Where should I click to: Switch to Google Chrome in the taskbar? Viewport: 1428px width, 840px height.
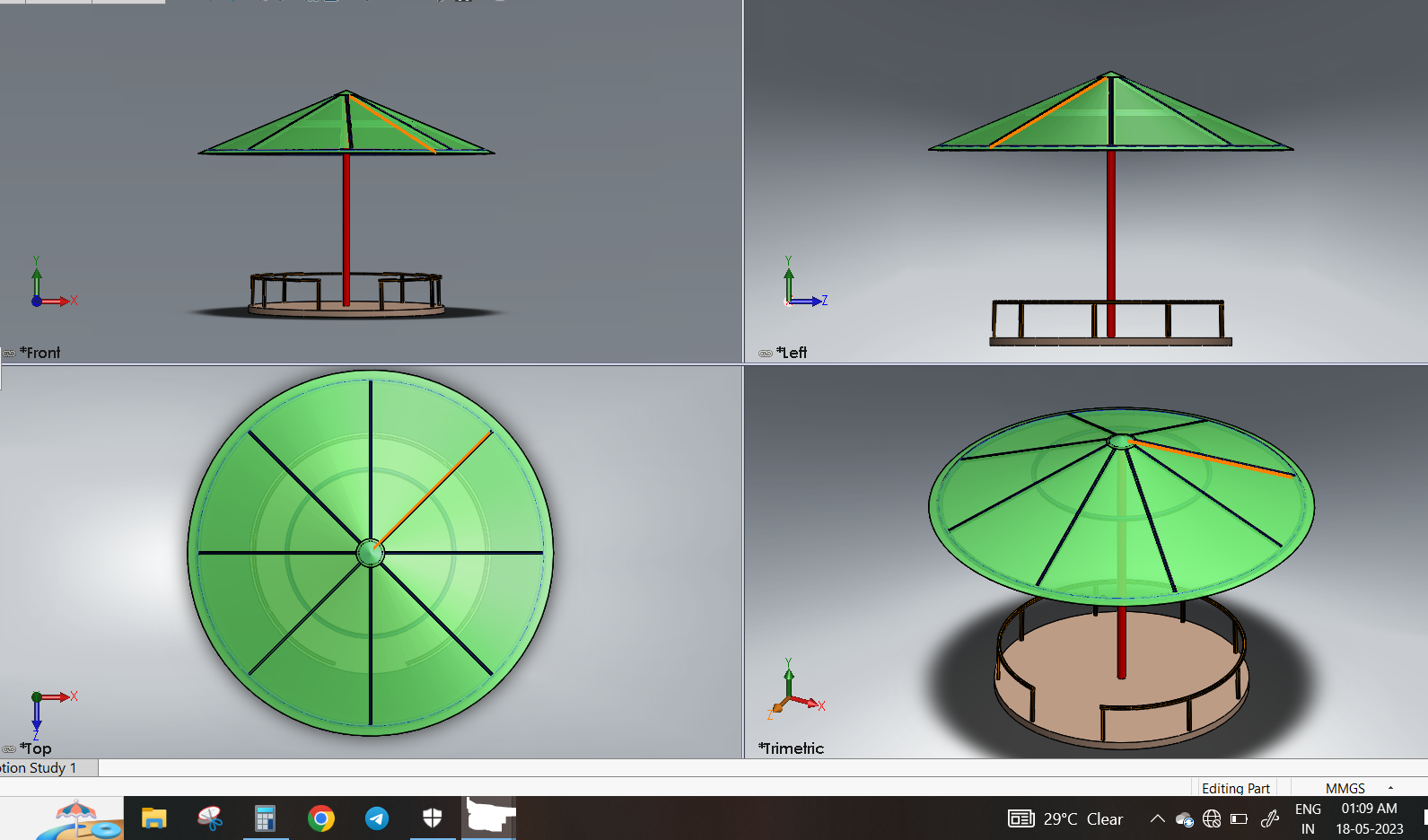point(320,818)
